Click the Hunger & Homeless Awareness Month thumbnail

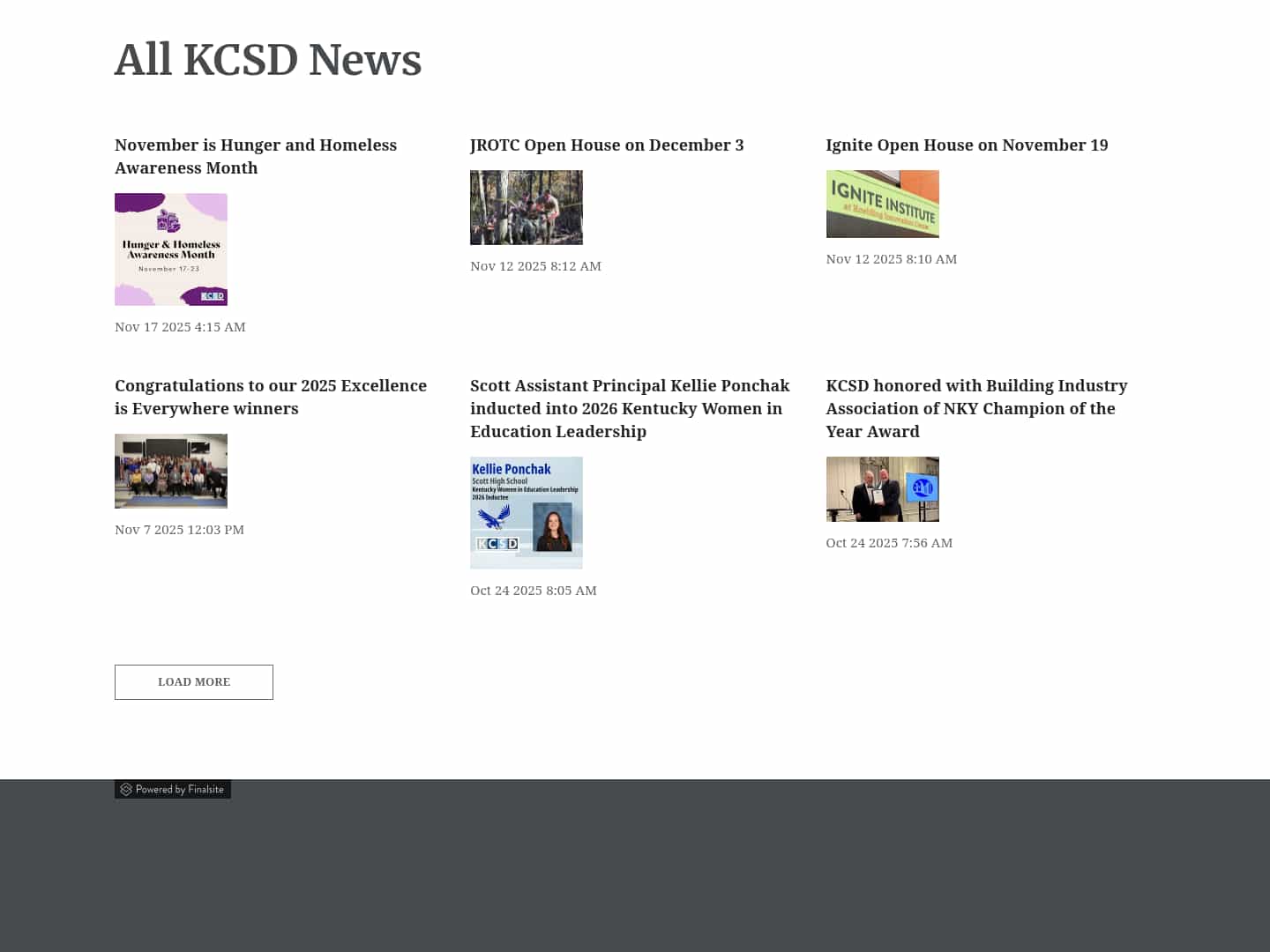[x=171, y=249]
